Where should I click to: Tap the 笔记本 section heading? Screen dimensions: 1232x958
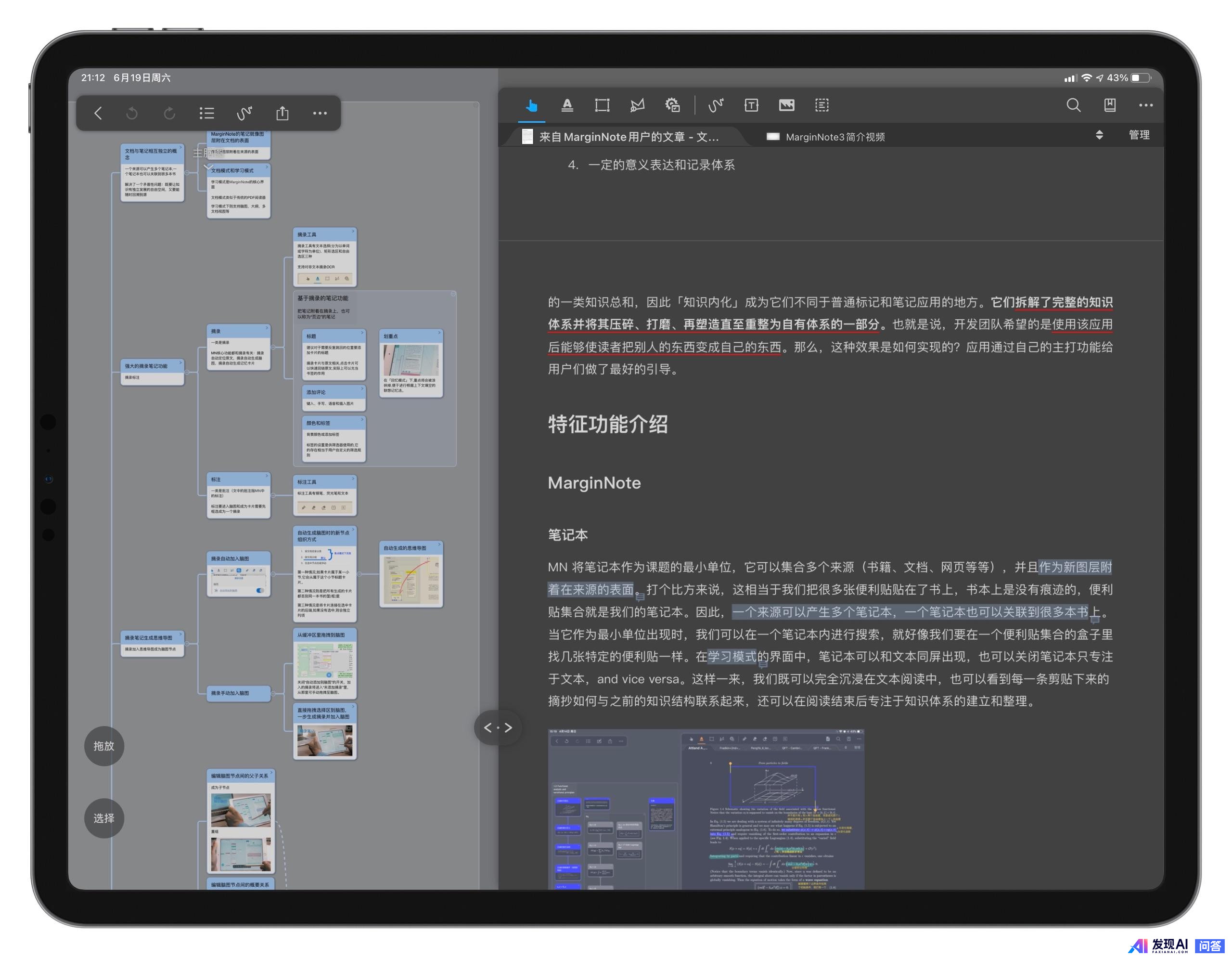pyautogui.click(x=568, y=535)
